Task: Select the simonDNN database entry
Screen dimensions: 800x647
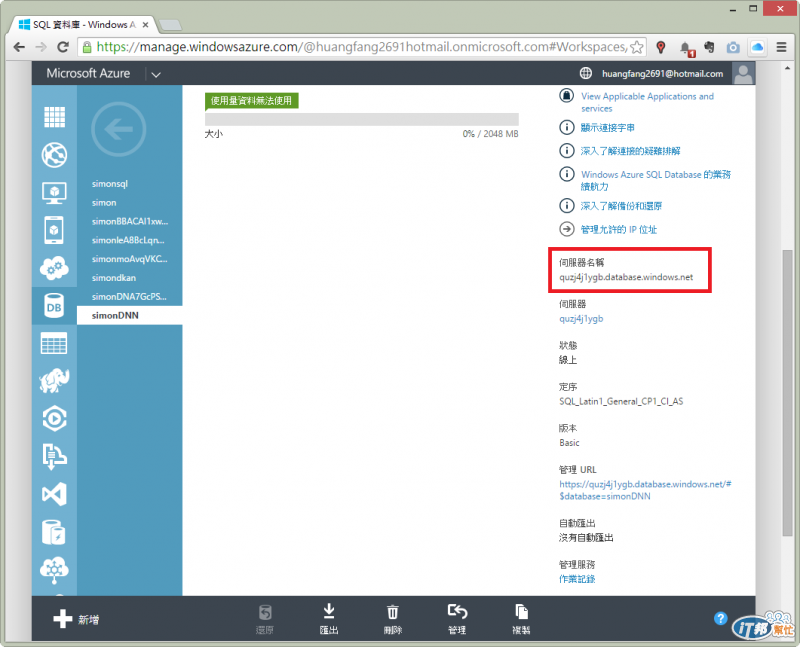Action: [130, 315]
